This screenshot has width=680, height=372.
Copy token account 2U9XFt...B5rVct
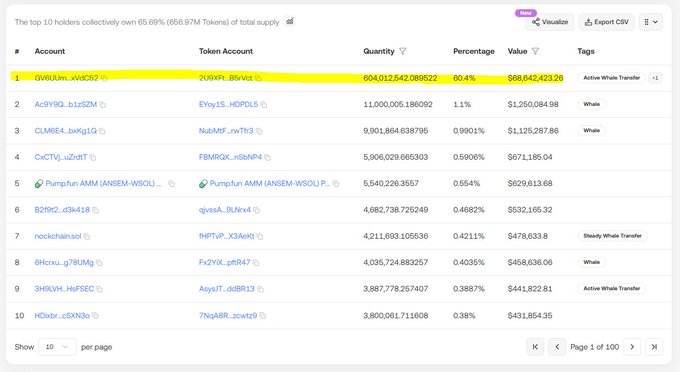258,78
